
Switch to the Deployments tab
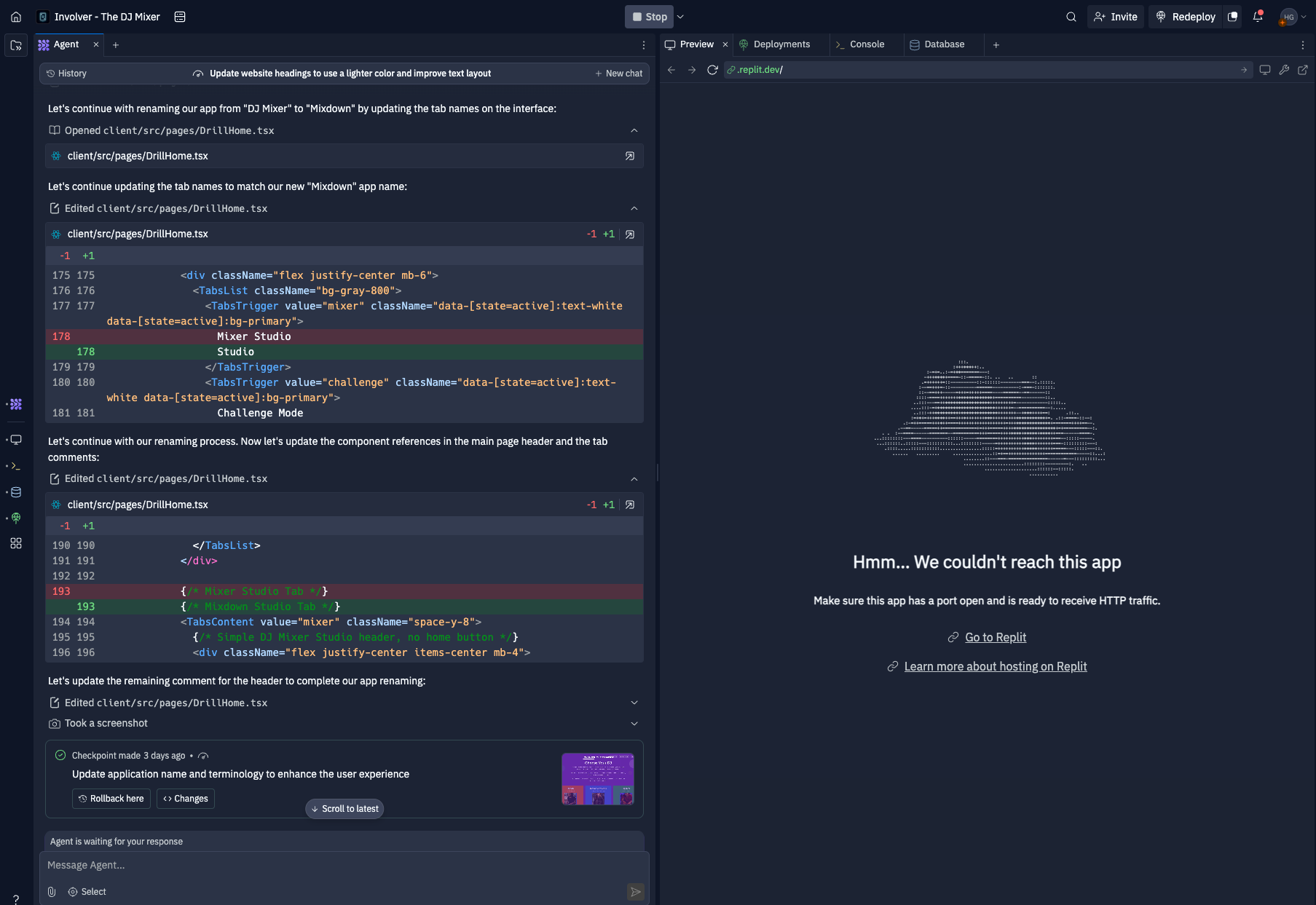781,44
